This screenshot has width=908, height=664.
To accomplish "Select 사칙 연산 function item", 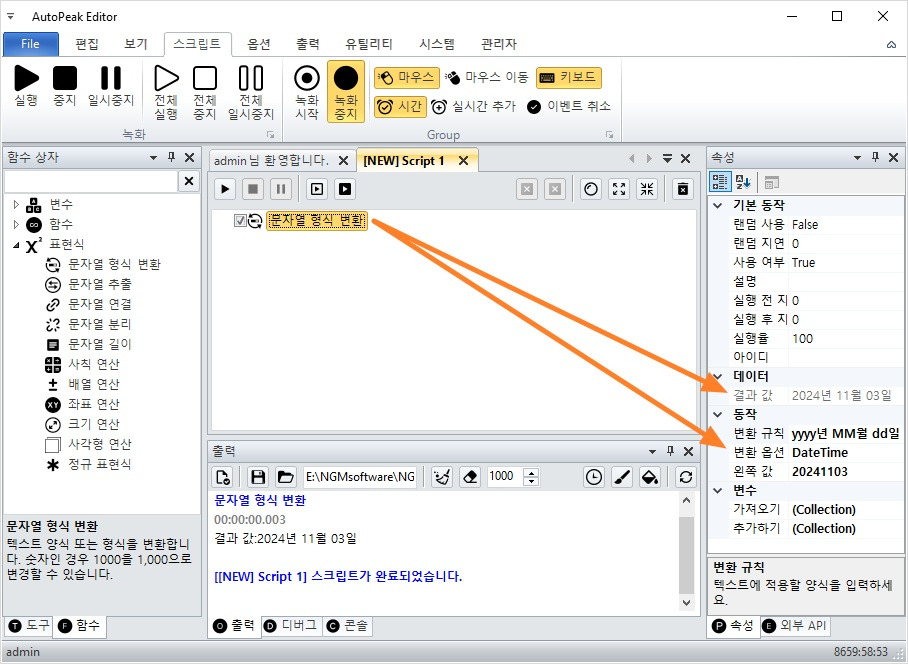I will [x=94, y=364].
